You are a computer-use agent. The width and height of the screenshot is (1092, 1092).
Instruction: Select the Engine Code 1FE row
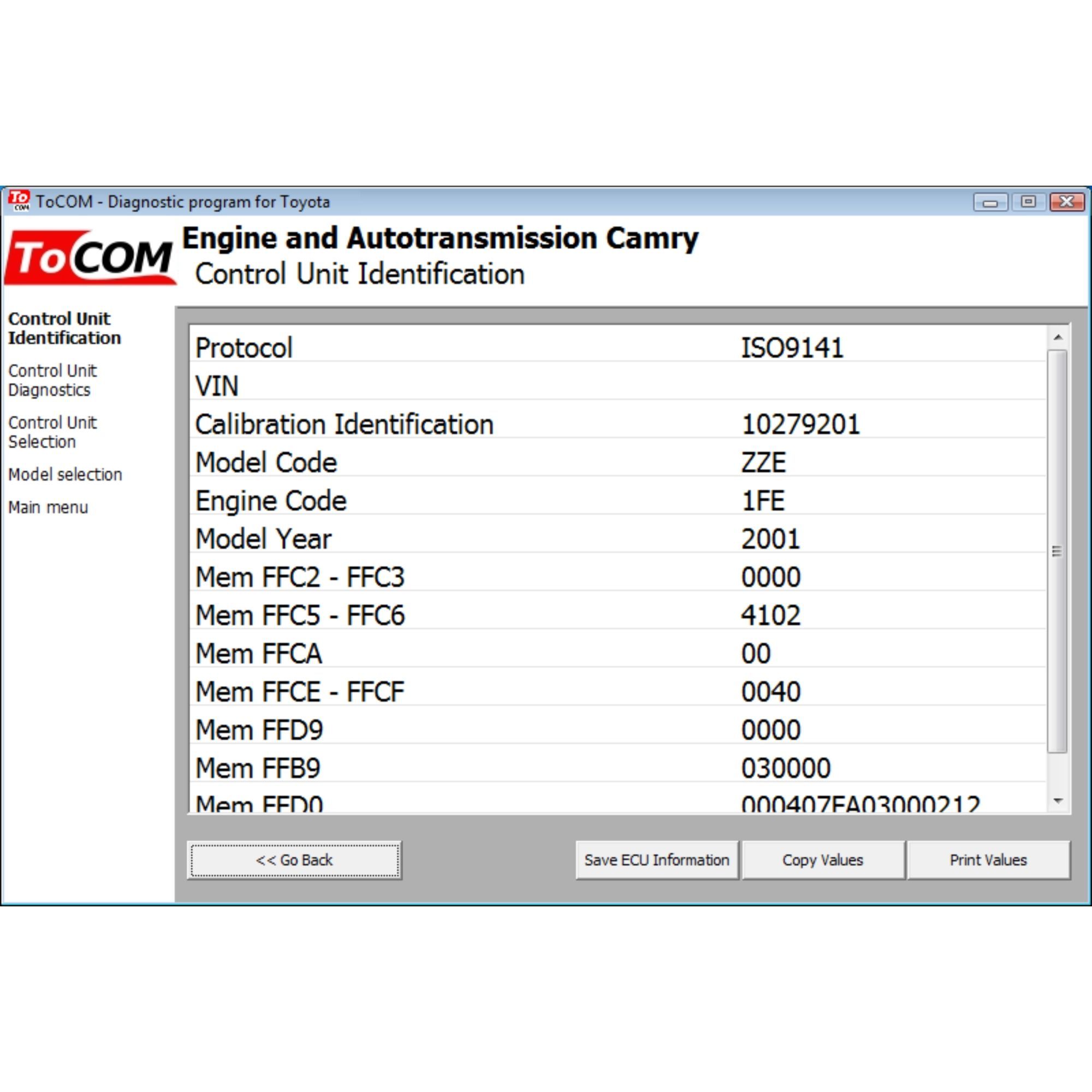pyautogui.click(x=616, y=501)
